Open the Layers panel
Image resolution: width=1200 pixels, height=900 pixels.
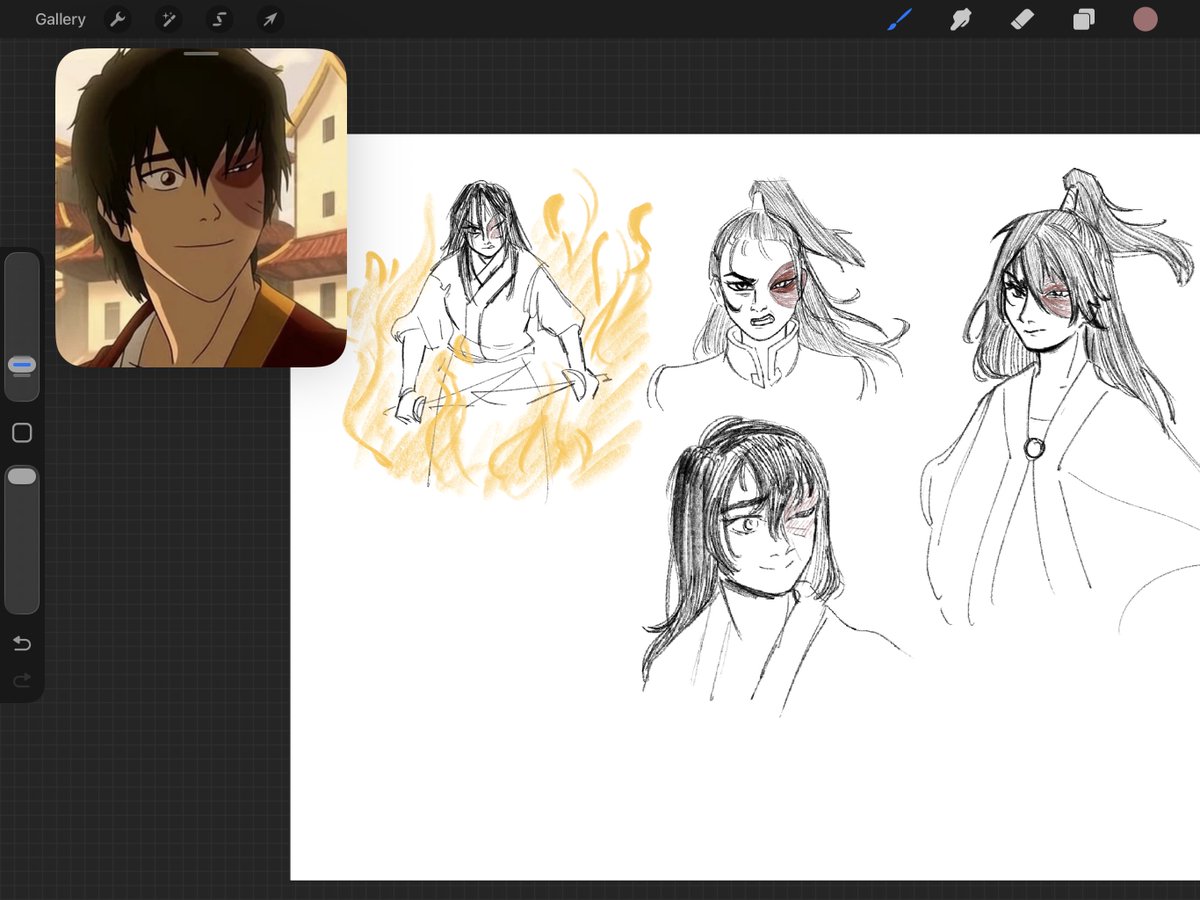coord(1084,19)
